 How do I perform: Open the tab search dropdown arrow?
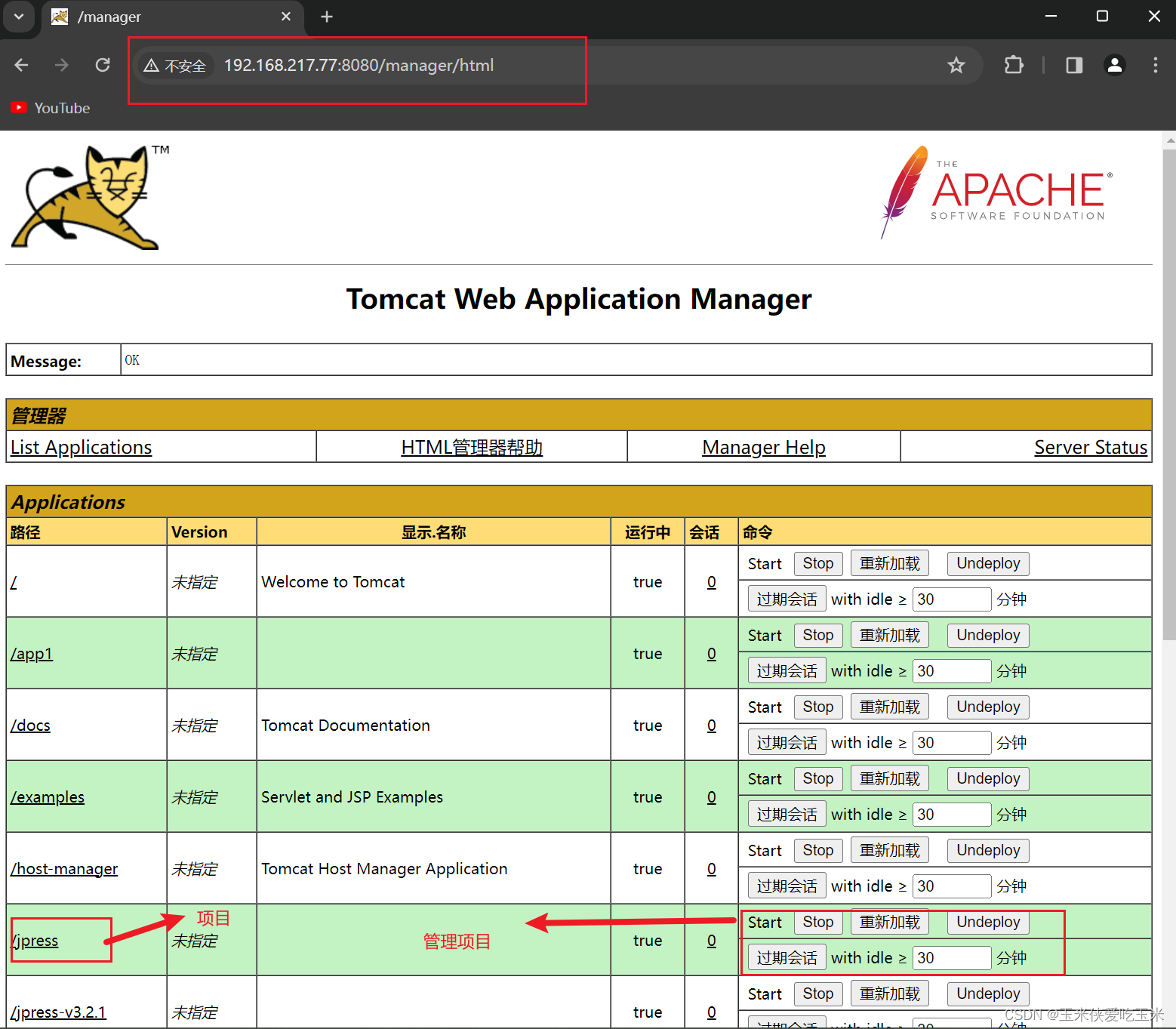(x=19, y=17)
